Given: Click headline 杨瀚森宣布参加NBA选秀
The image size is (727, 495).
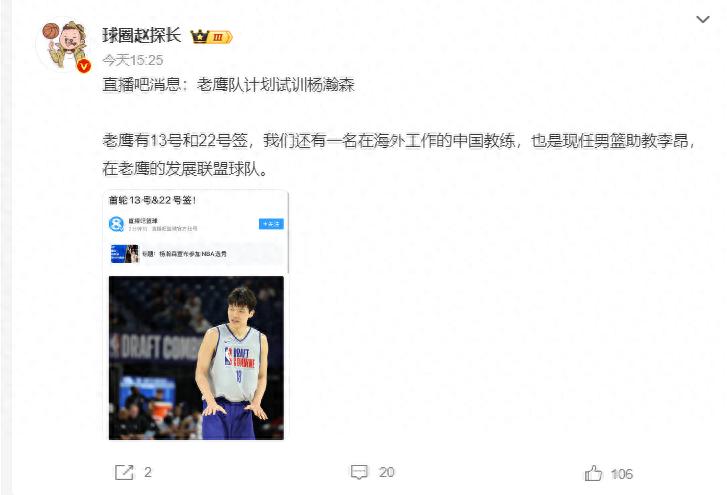Looking at the screenshot, I should (x=193, y=254).
